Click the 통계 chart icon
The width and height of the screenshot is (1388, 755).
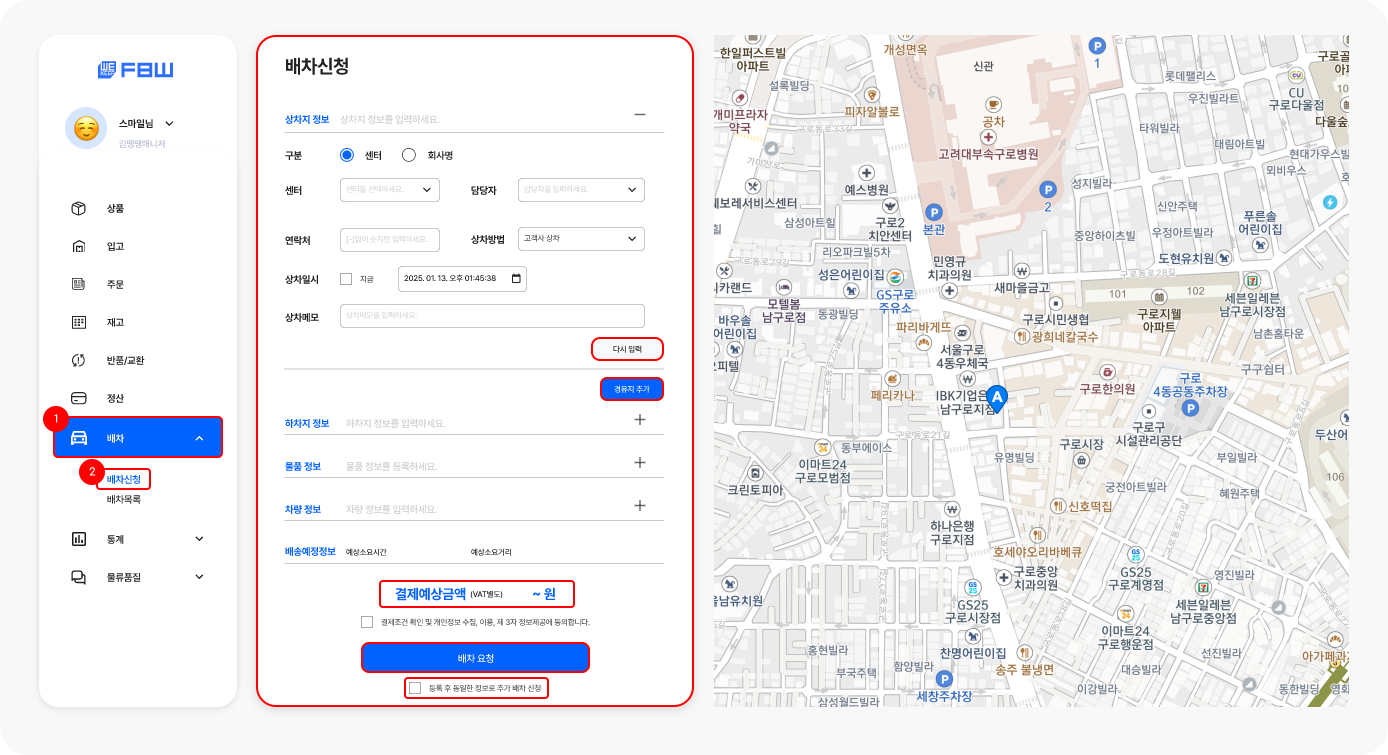pos(78,539)
